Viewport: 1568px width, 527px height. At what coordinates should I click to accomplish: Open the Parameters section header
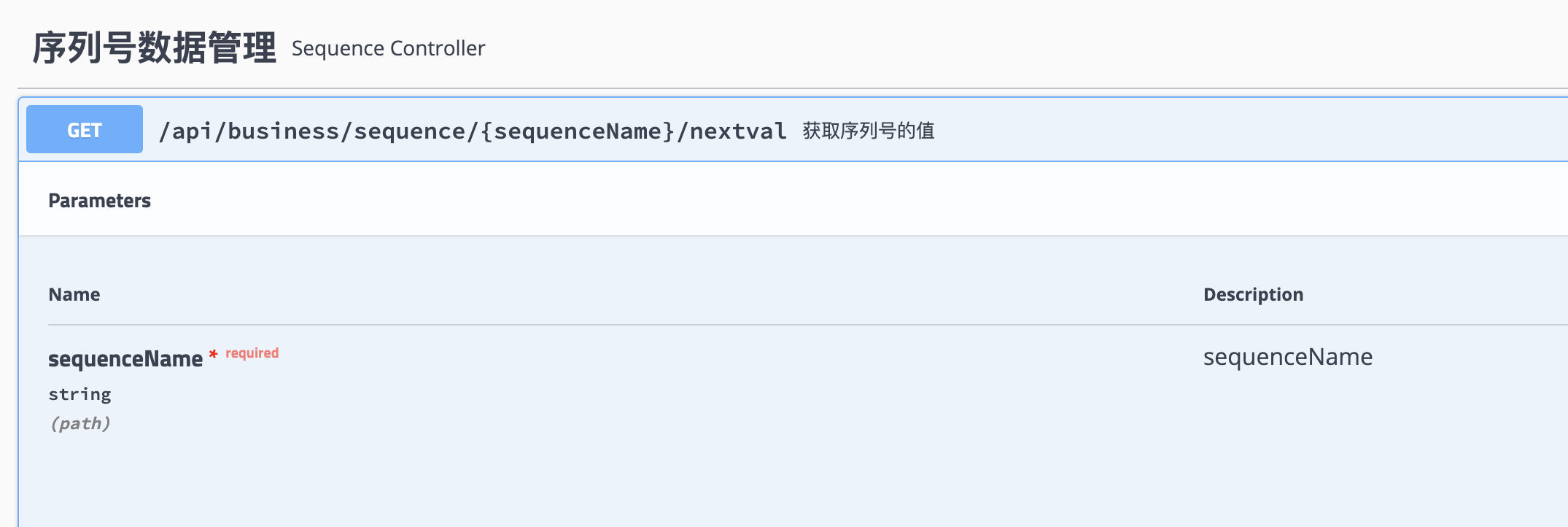coord(99,199)
